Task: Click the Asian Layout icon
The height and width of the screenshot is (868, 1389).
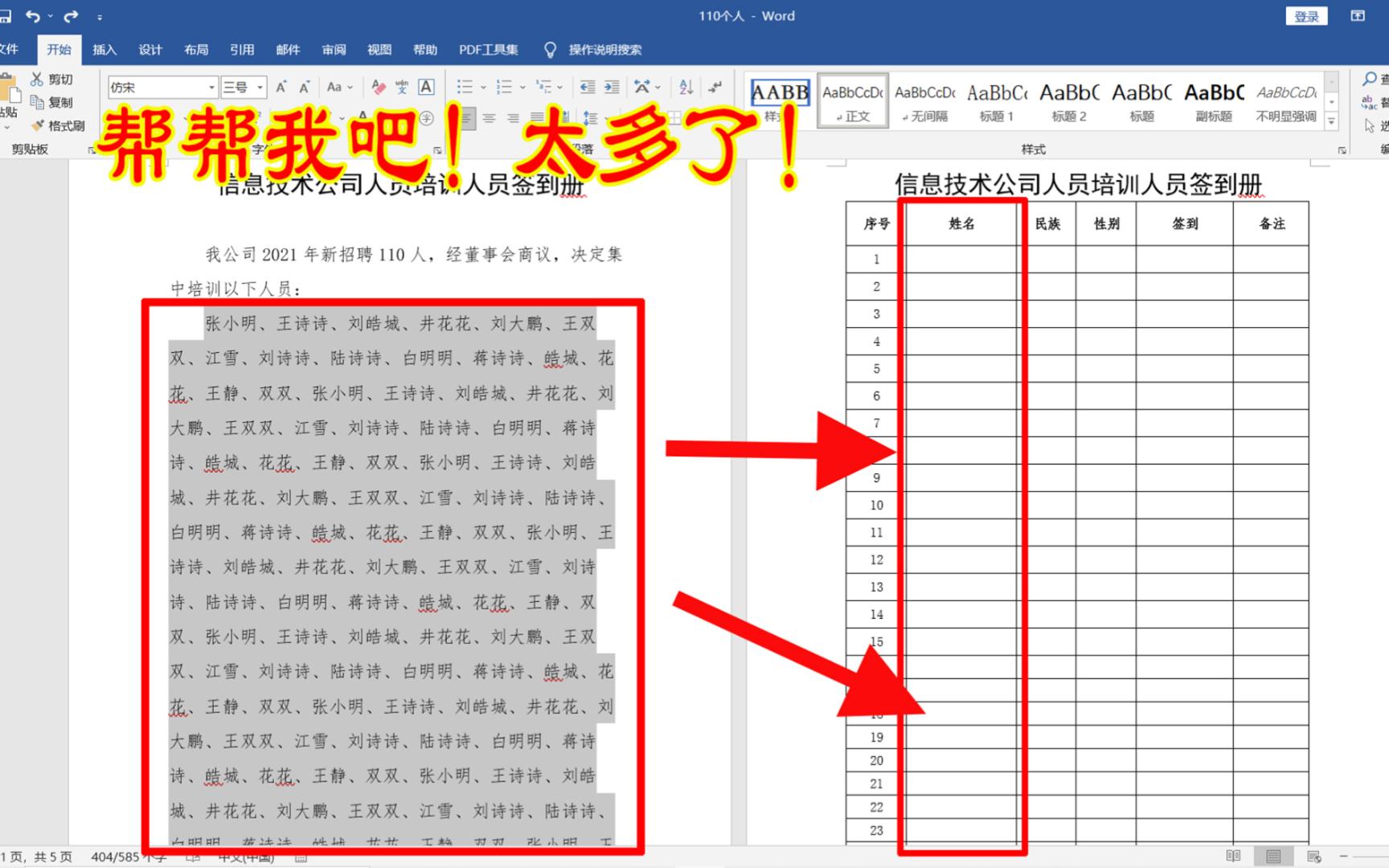Action: point(642,87)
